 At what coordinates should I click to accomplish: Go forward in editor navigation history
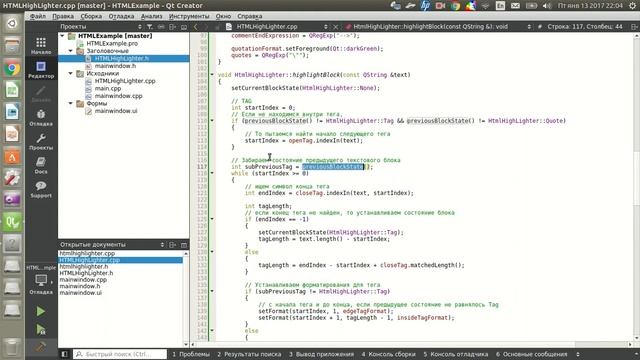pyautogui.click(x=207, y=27)
